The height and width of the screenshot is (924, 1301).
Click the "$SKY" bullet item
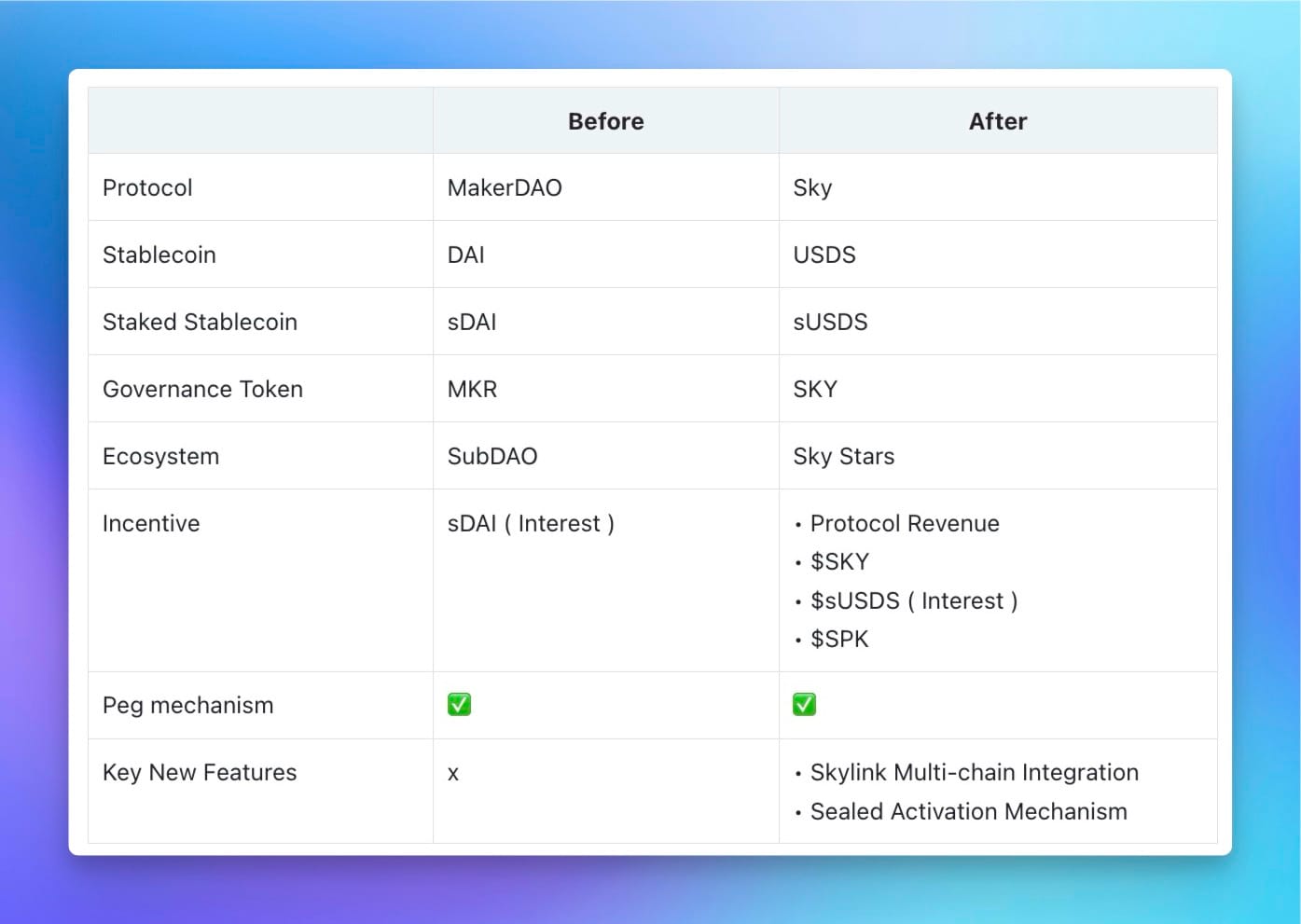tap(839, 561)
